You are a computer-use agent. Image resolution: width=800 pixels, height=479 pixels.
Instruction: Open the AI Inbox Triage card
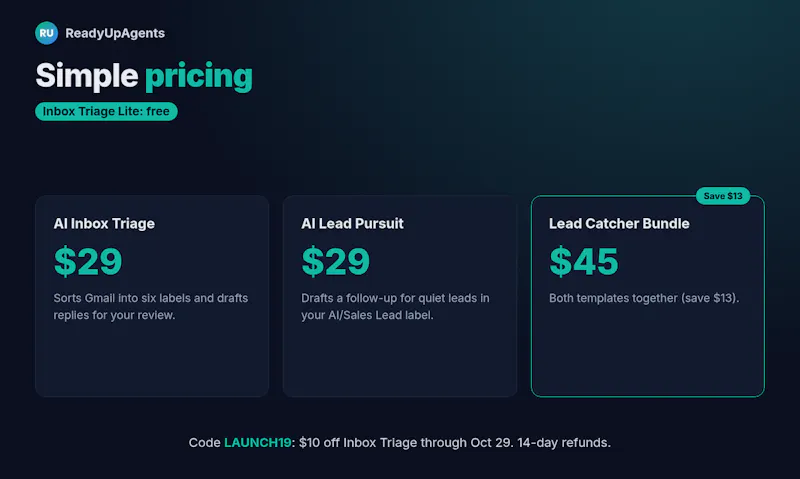pos(152,296)
